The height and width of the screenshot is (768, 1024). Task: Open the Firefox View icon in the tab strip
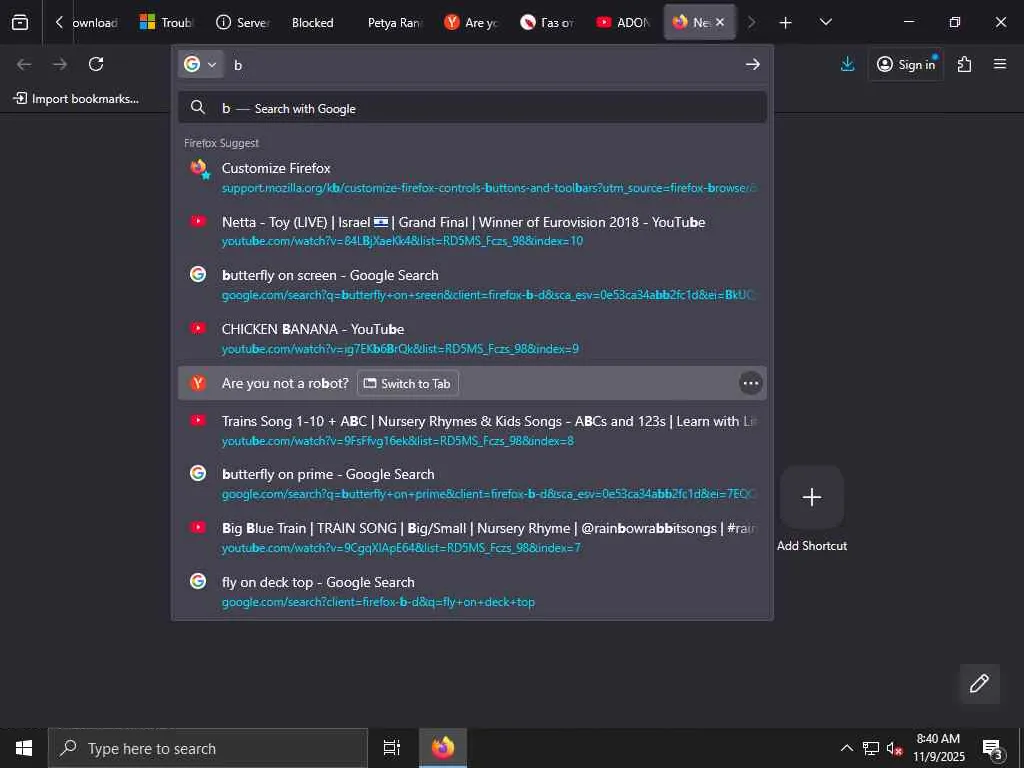tap(20, 22)
